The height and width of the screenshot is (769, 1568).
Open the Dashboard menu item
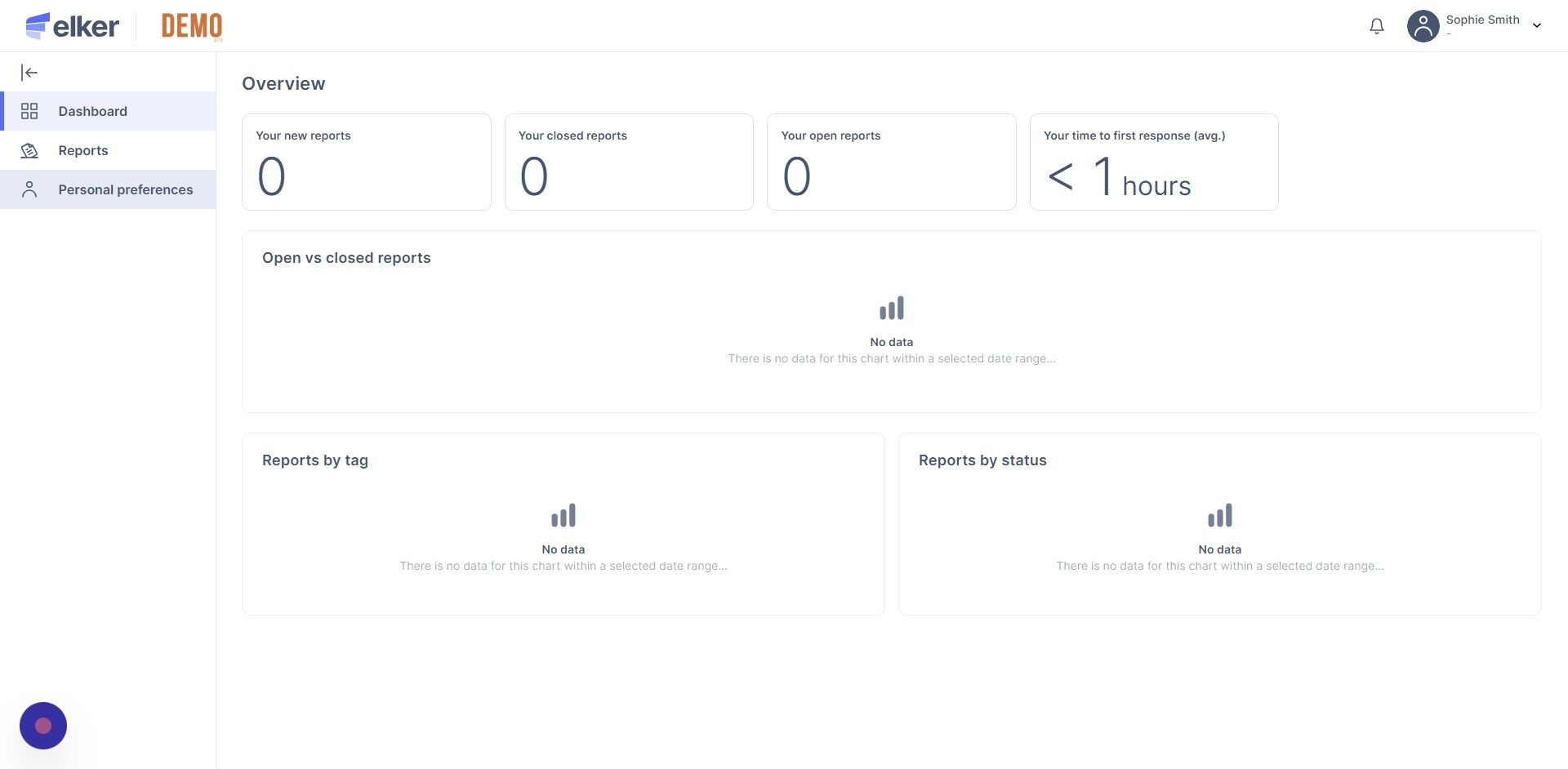109,111
